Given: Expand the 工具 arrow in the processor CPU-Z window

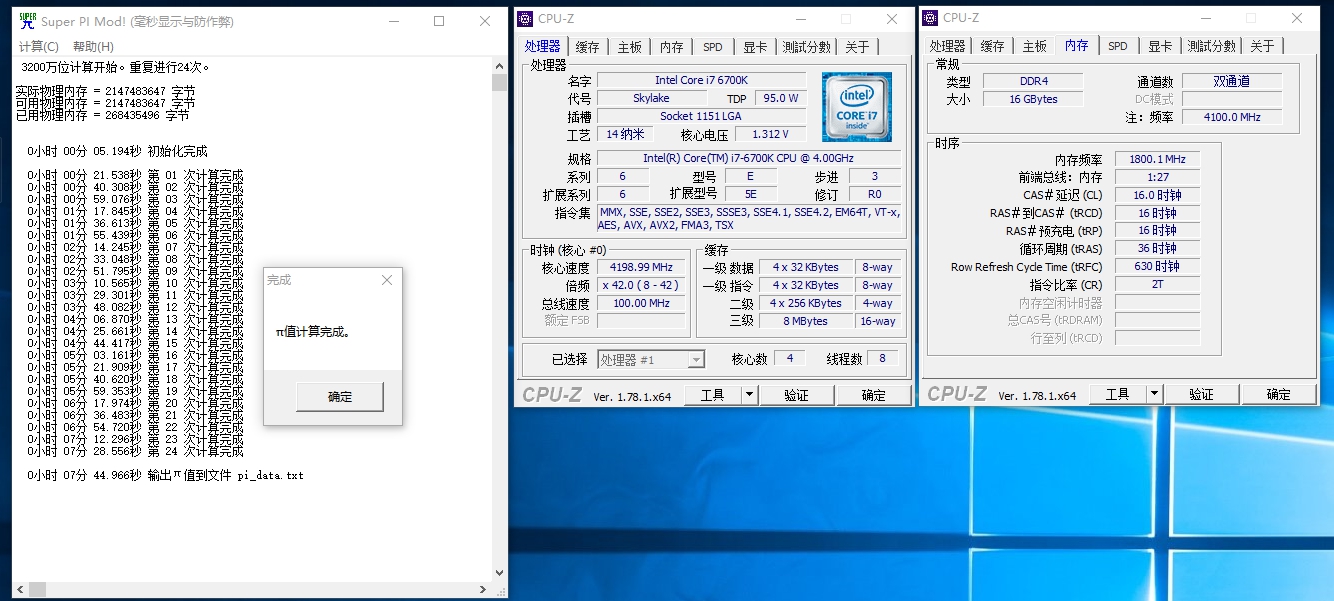Looking at the screenshot, I should tap(750, 395).
